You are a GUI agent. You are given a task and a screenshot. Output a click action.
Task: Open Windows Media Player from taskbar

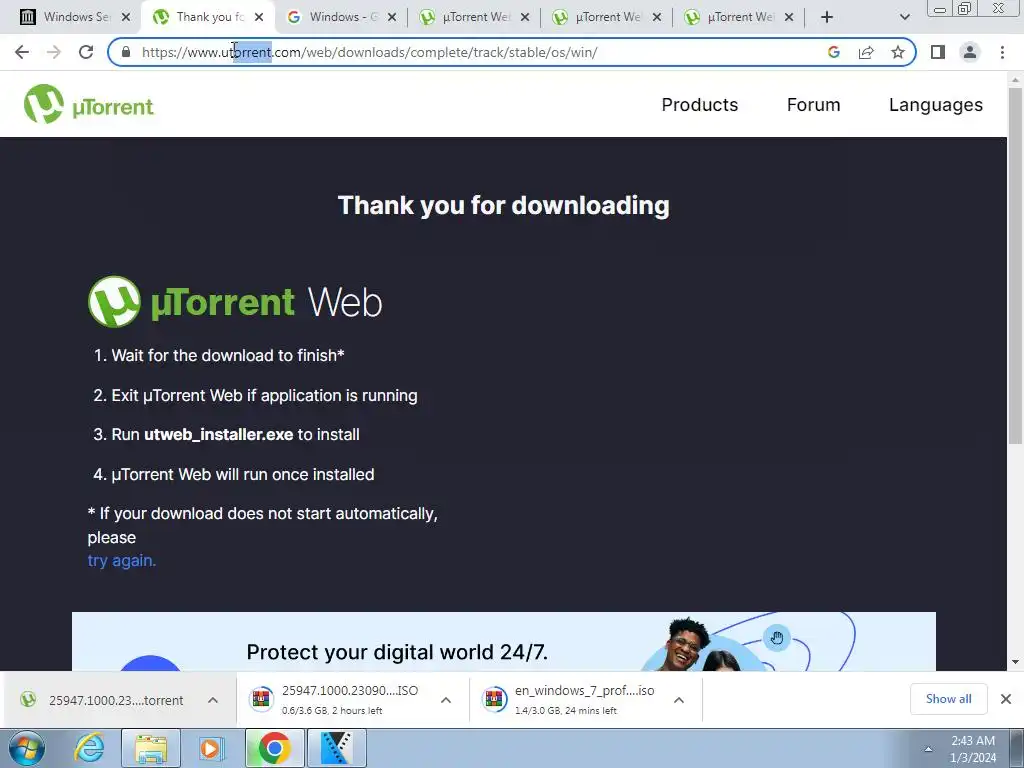click(x=211, y=748)
